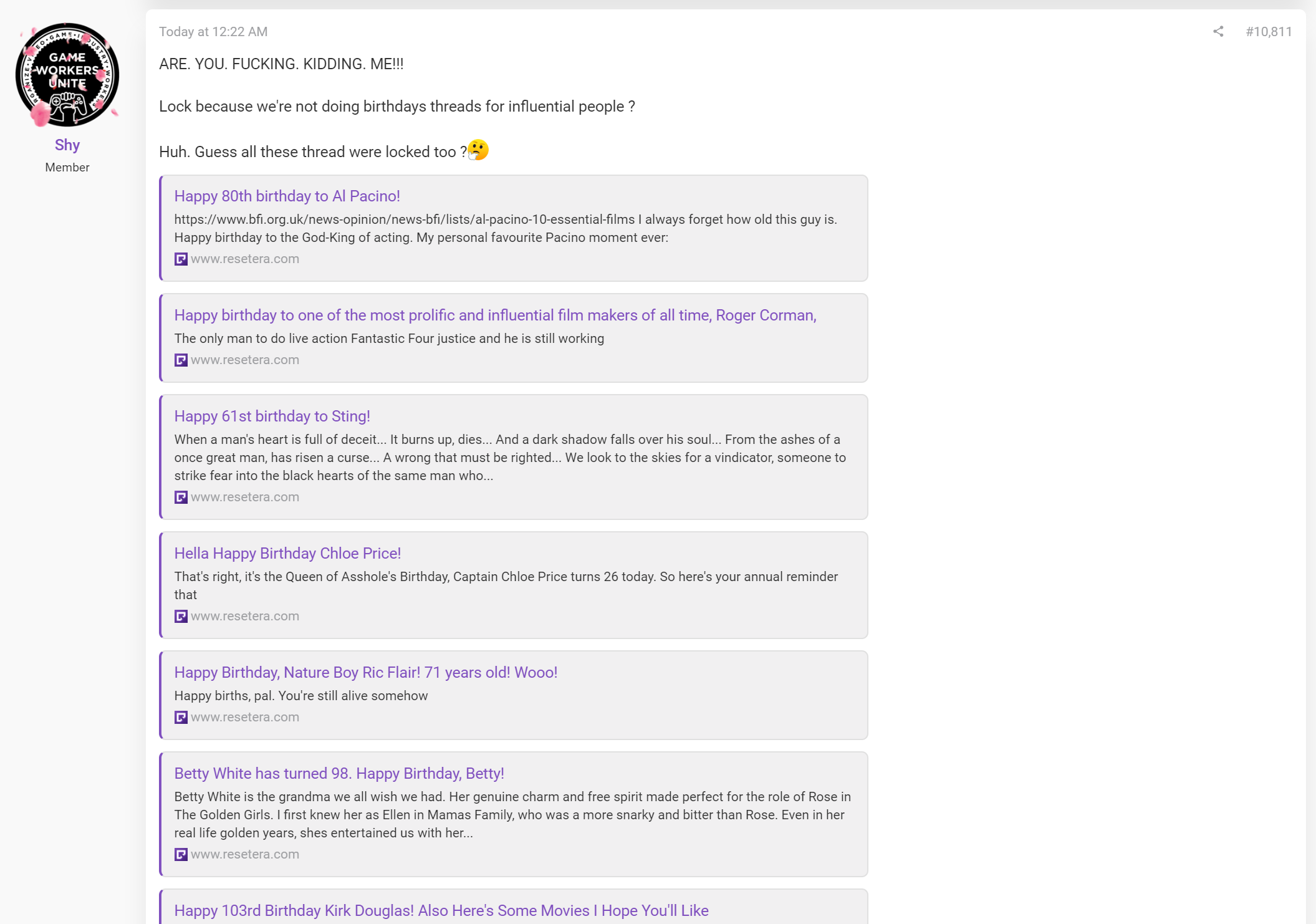The height and width of the screenshot is (924, 1316).
Task: Click www.resetera.com under the Chloe Price thread
Action: click(x=245, y=616)
